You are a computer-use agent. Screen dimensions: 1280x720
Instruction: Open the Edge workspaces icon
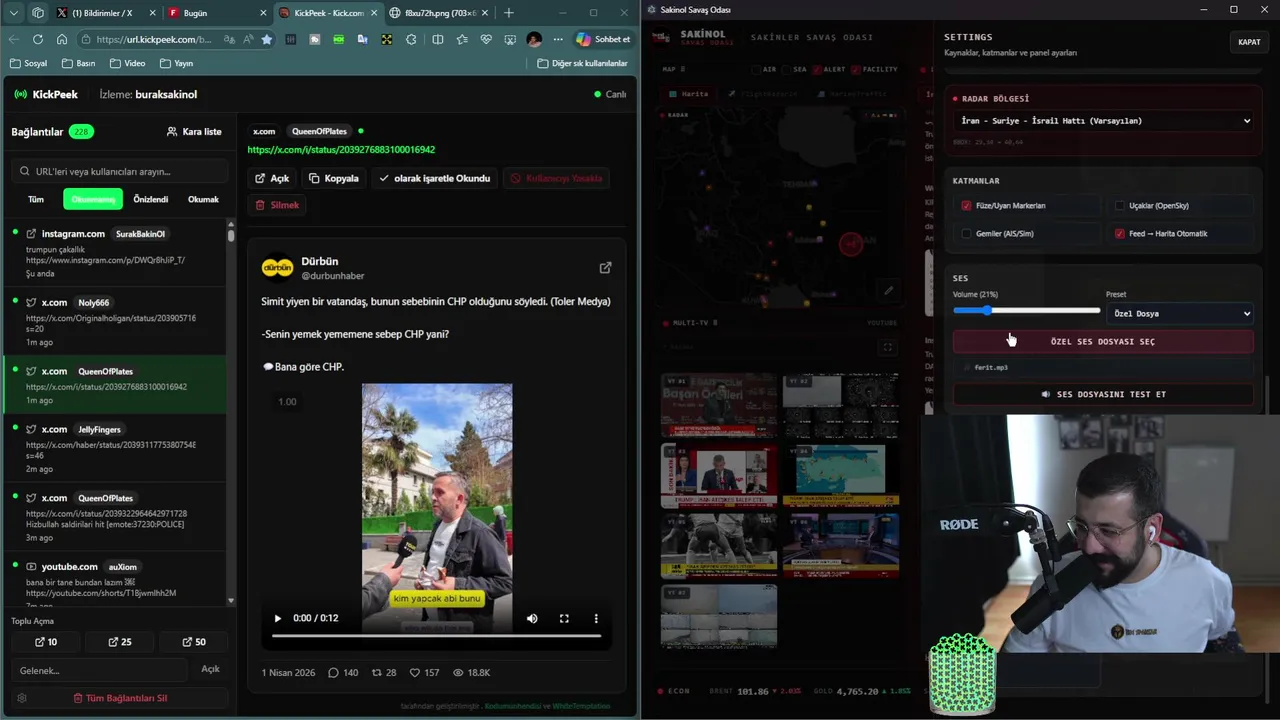(x=38, y=13)
